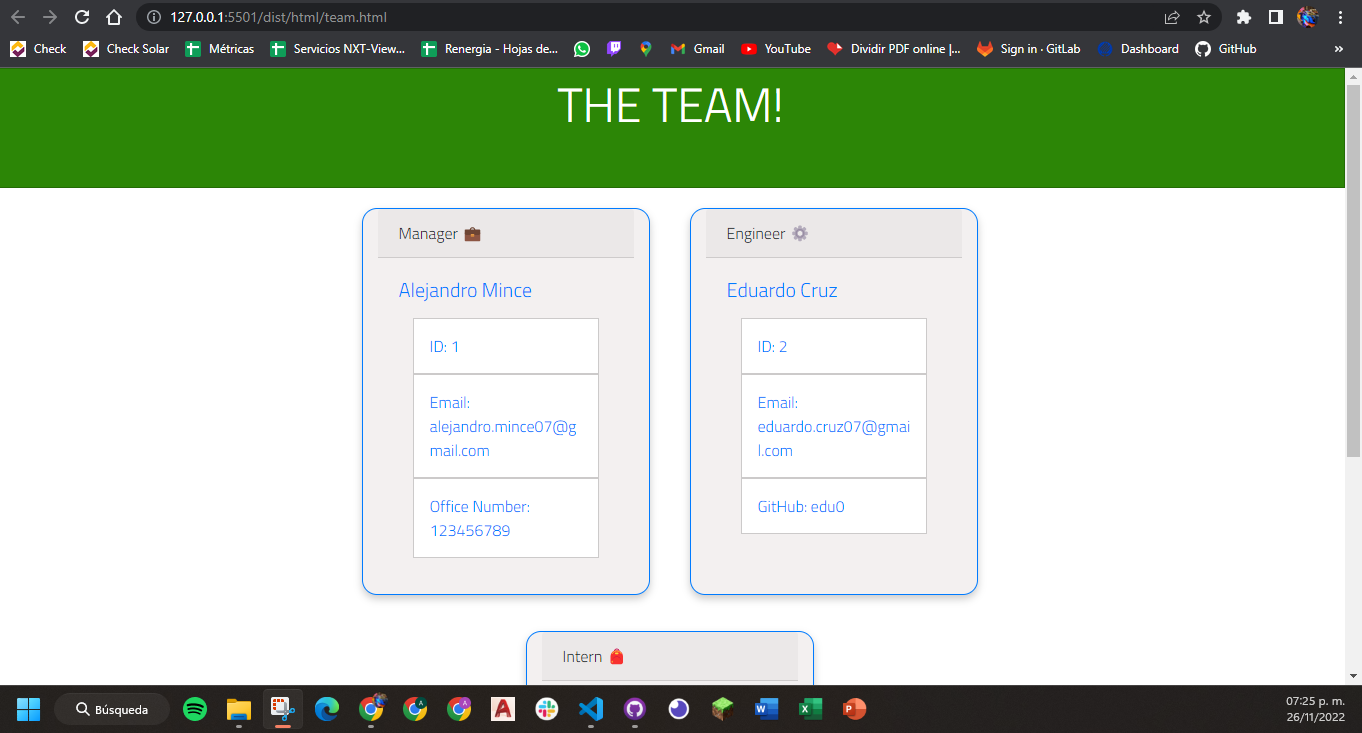1362x733 pixels.
Task: Expand hidden bookmarks with the double chevron
Action: pos(1339,48)
